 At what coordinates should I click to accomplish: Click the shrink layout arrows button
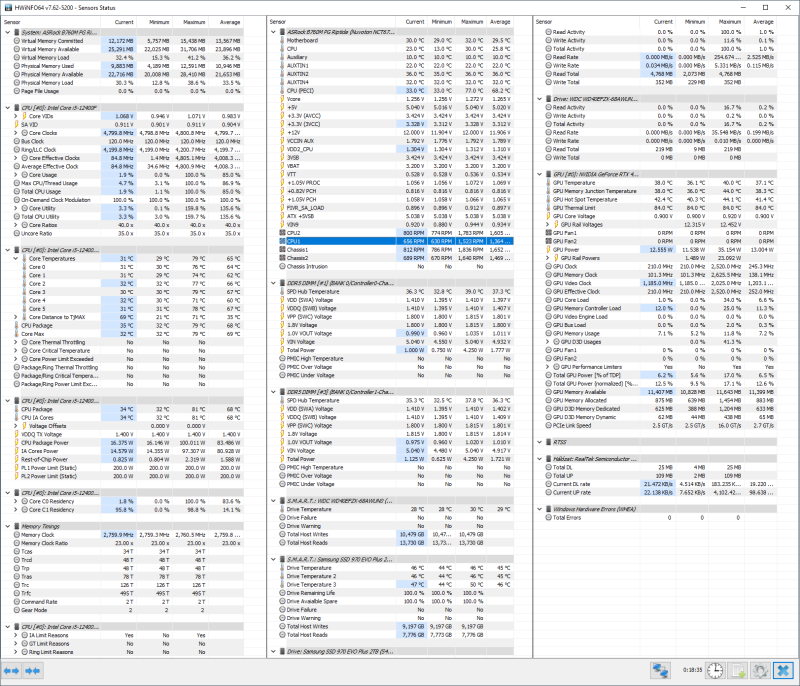pos(33,671)
